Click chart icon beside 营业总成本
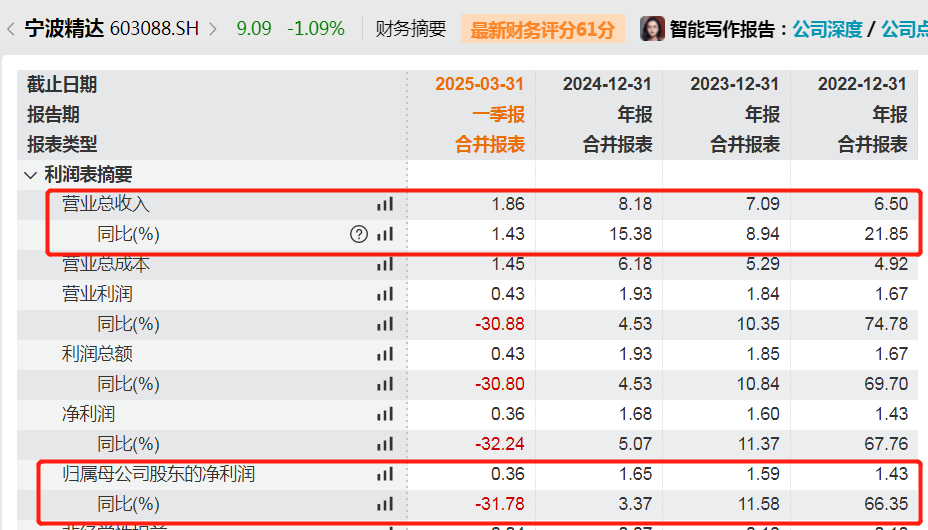 click(x=385, y=264)
